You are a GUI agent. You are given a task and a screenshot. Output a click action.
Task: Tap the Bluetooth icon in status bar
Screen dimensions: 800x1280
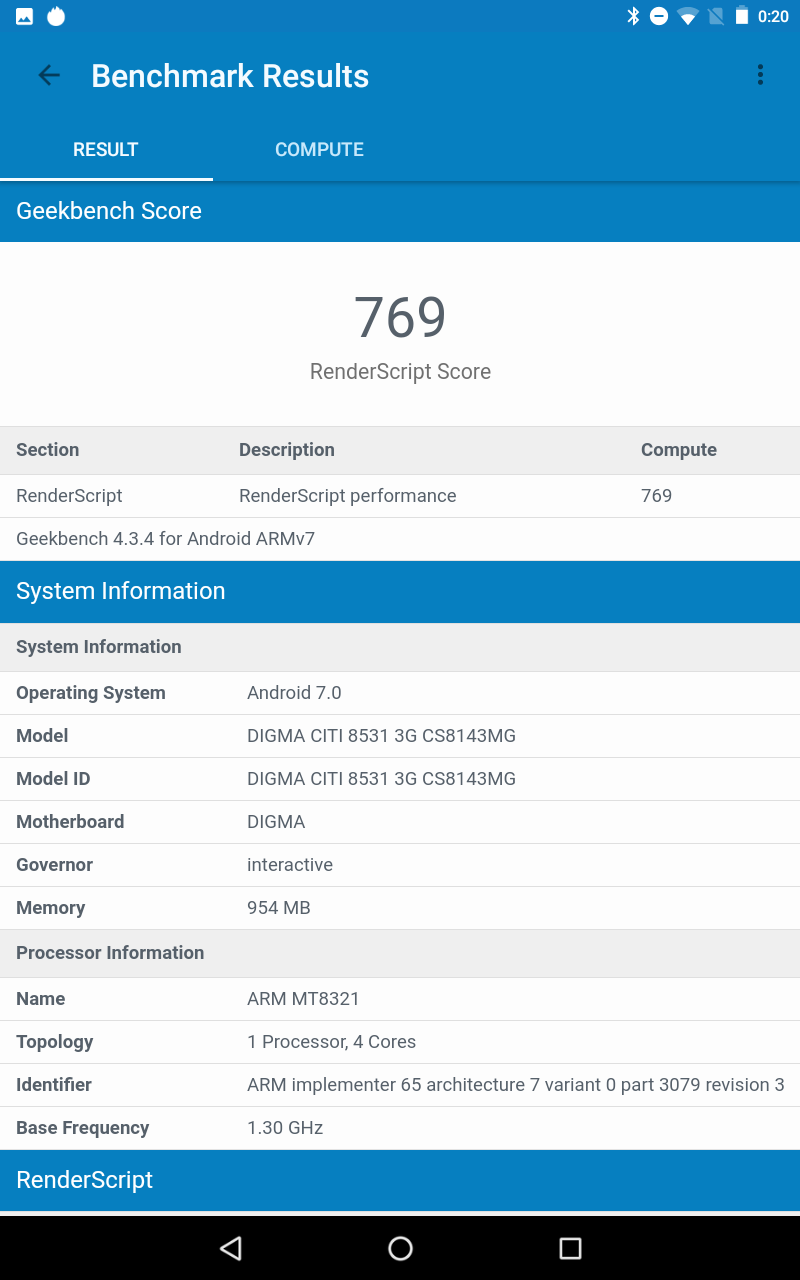click(x=632, y=16)
